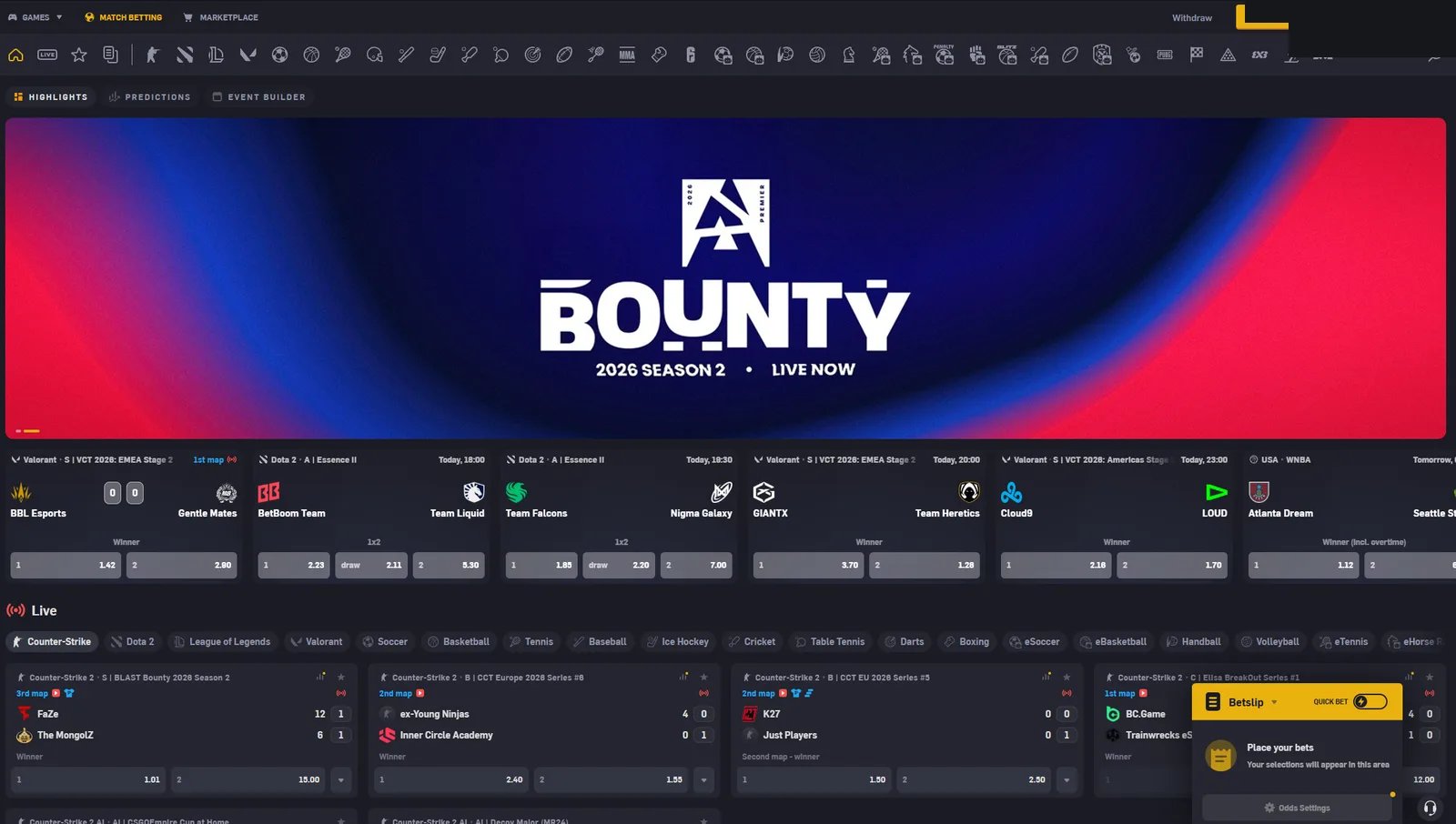Bet on Nigma Galaxy at odds 7.00
Viewport: 1456px width, 824px height.
pyautogui.click(x=696, y=565)
